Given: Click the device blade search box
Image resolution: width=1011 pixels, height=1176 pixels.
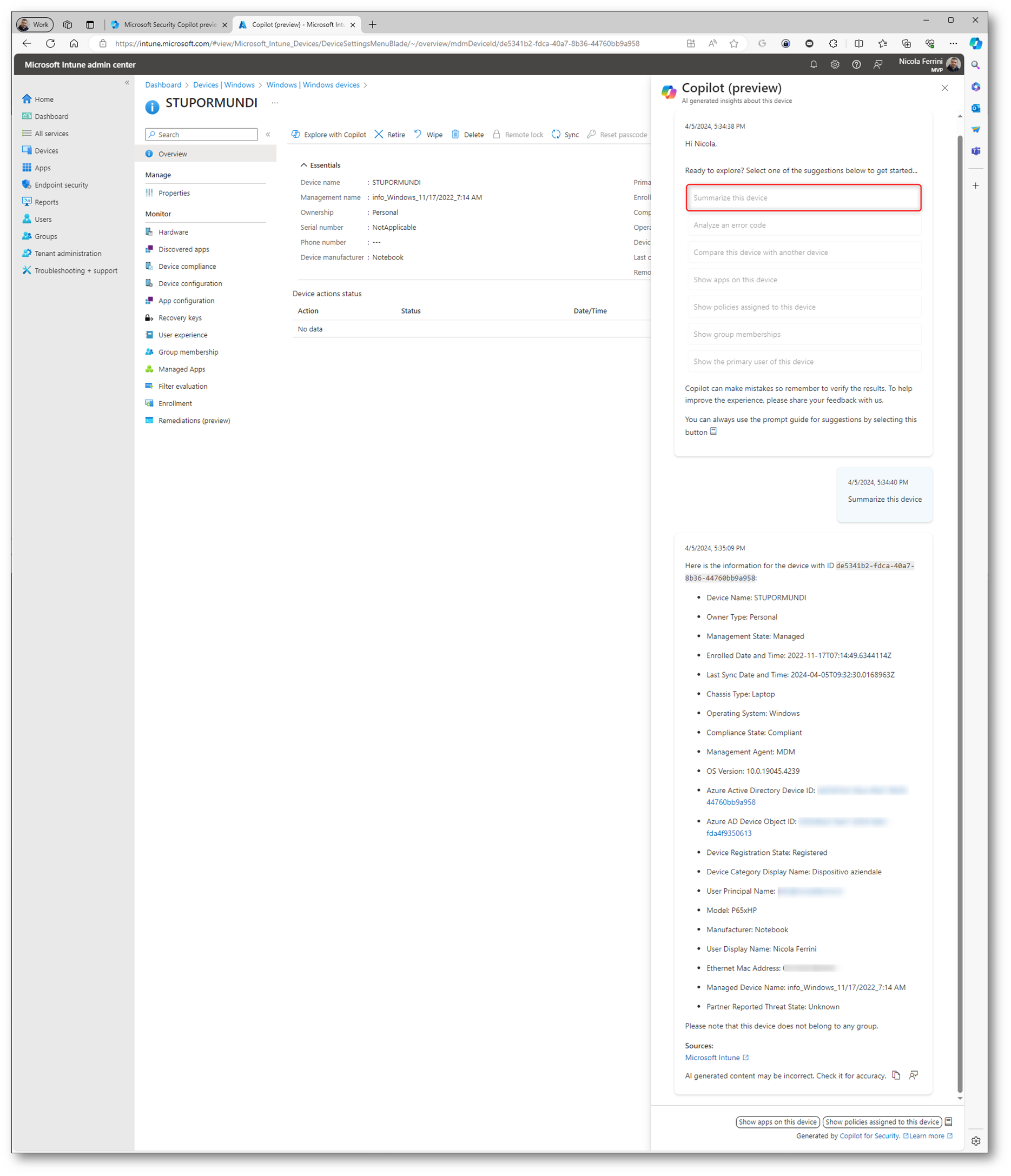Looking at the screenshot, I should pos(201,135).
